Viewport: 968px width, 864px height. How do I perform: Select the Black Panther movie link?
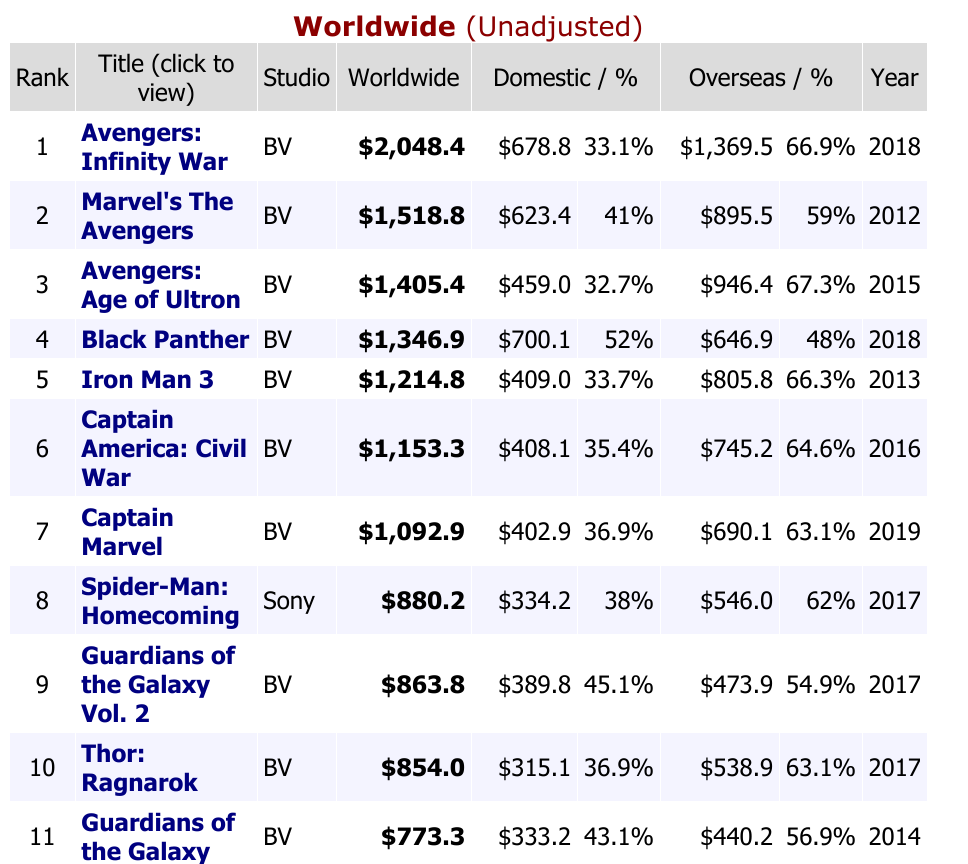(165, 340)
